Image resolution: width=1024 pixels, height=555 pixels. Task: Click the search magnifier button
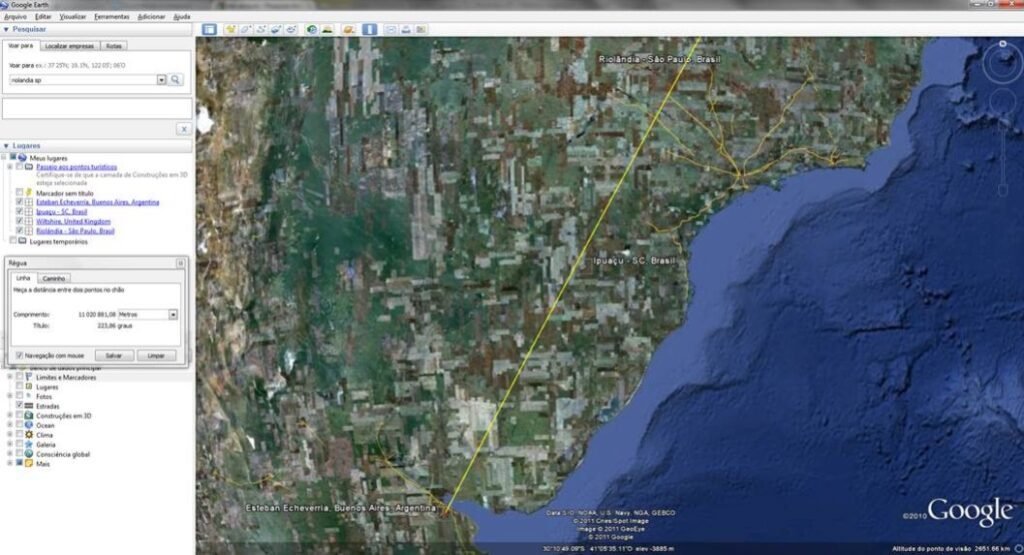[x=176, y=79]
